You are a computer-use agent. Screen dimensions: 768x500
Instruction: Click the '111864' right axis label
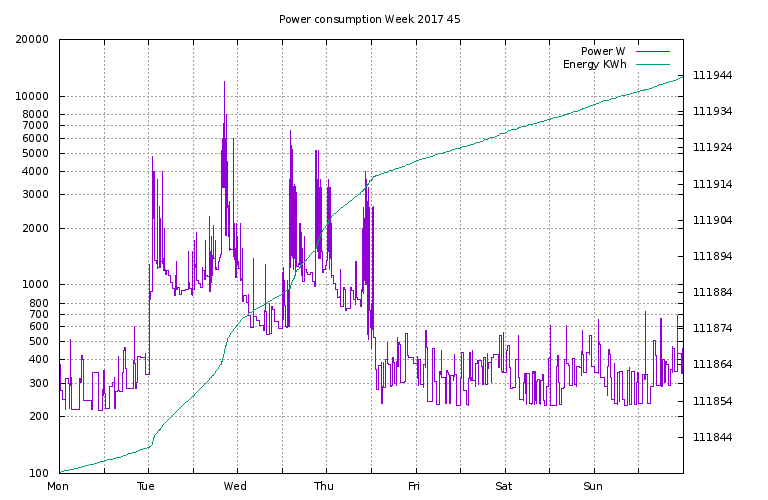pos(712,364)
